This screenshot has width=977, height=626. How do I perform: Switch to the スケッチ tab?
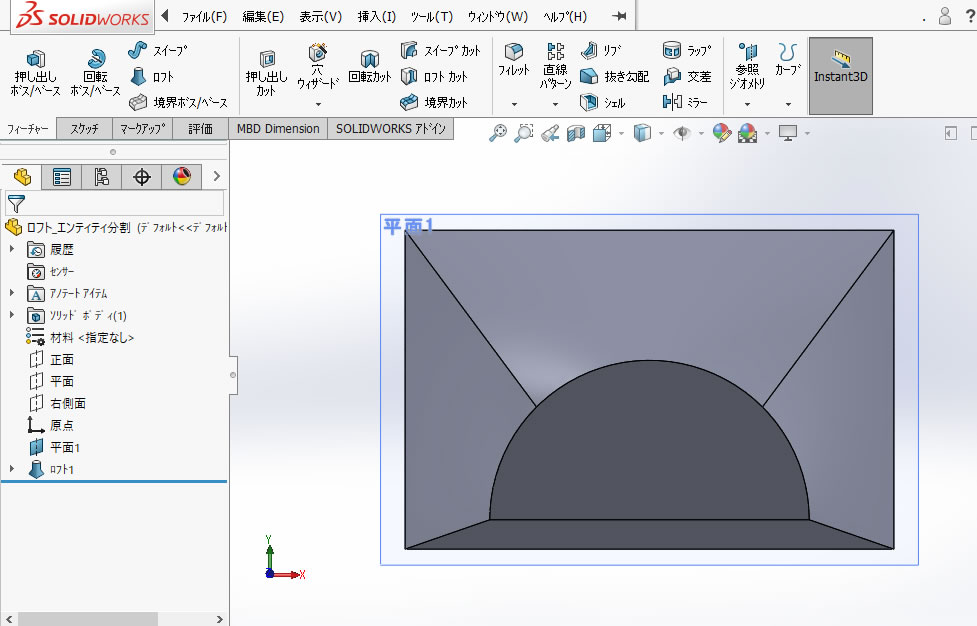[x=84, y=129]
